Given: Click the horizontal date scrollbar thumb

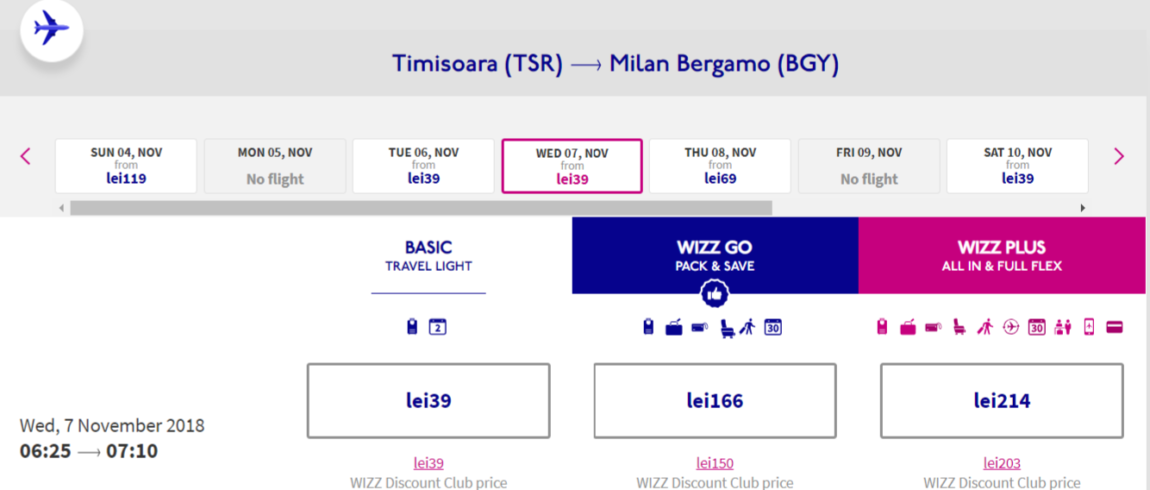Looking at the screenshot, I should (x=420, y=208).
